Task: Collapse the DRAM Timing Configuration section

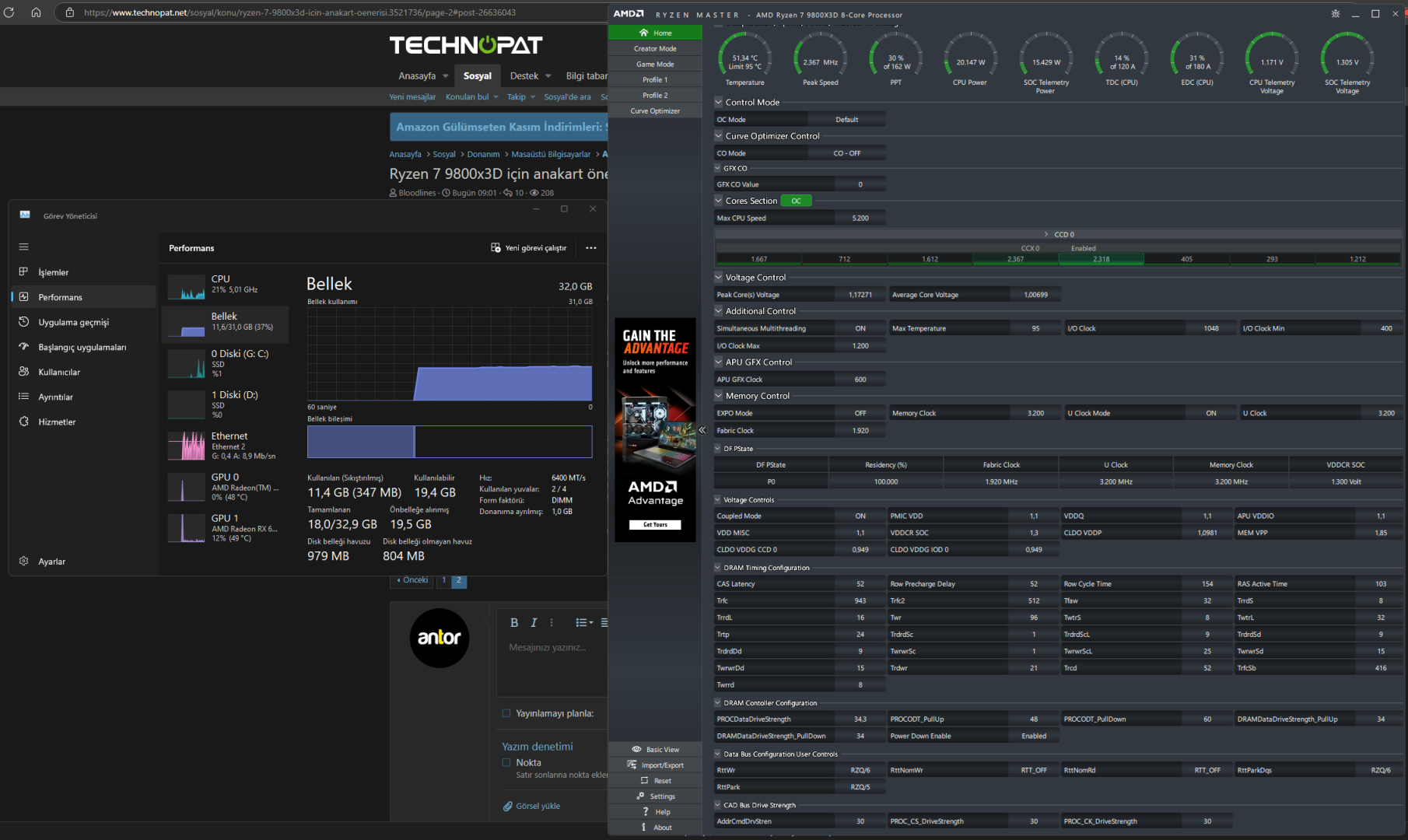Action: 718,568
